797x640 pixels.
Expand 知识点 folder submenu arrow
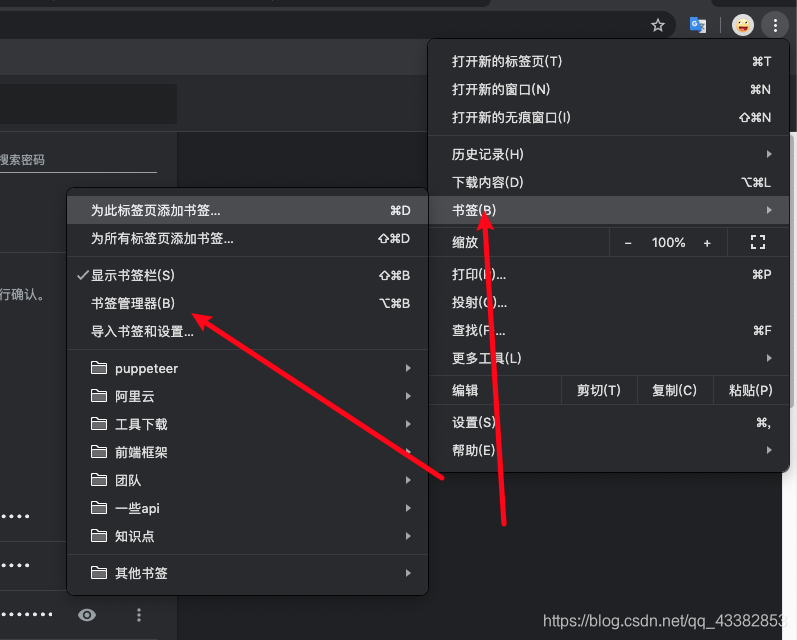[408, 535]
